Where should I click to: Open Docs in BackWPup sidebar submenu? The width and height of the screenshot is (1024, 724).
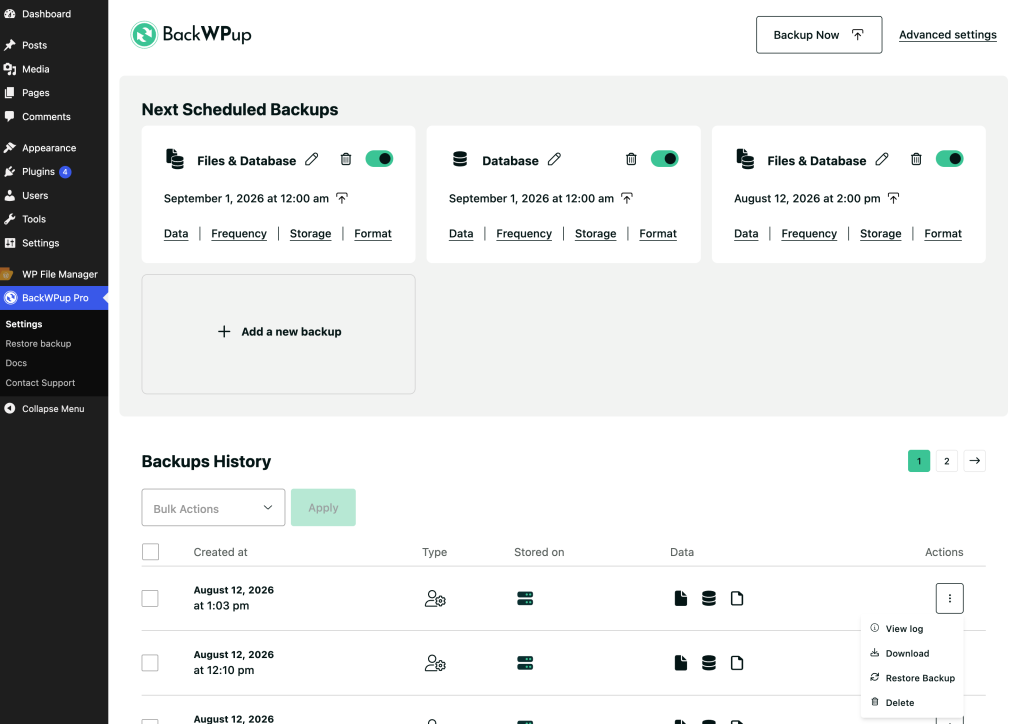point(16,363)
